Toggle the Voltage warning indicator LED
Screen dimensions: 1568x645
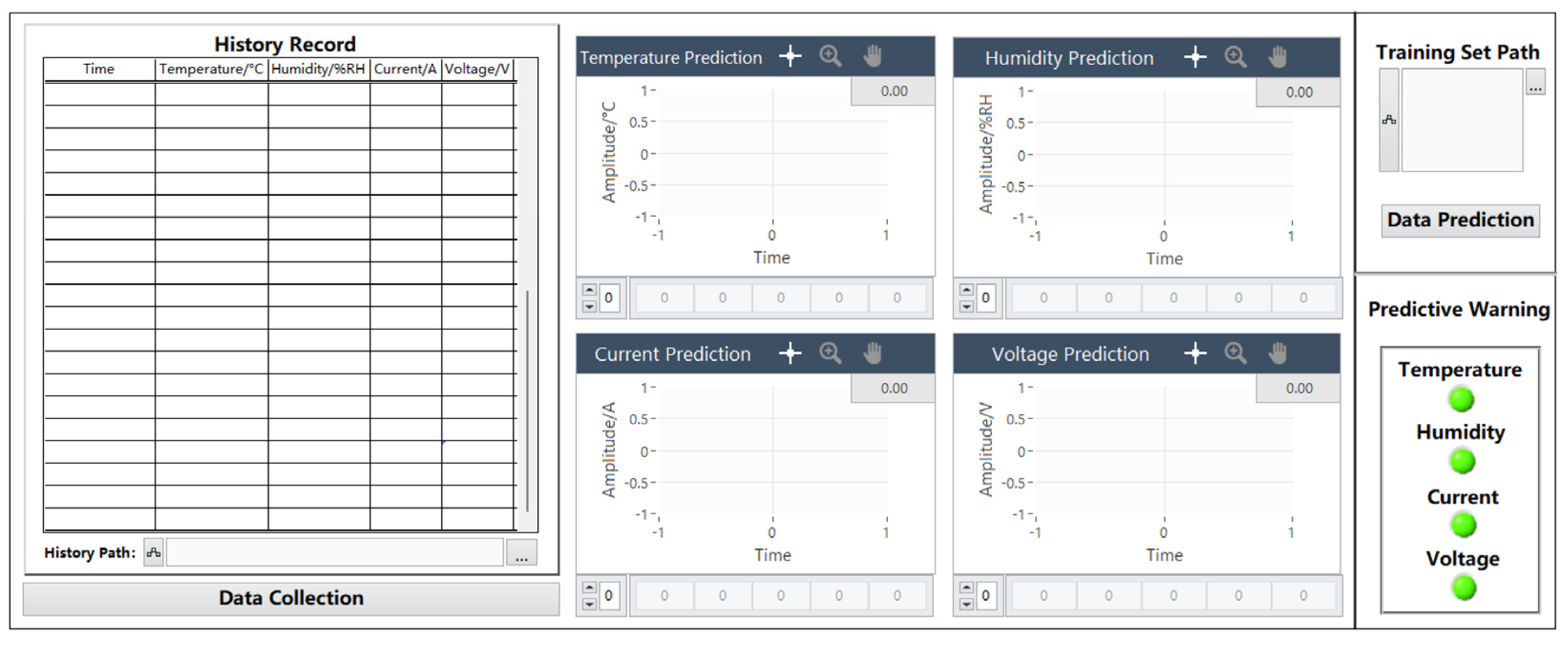(1464, 588)
